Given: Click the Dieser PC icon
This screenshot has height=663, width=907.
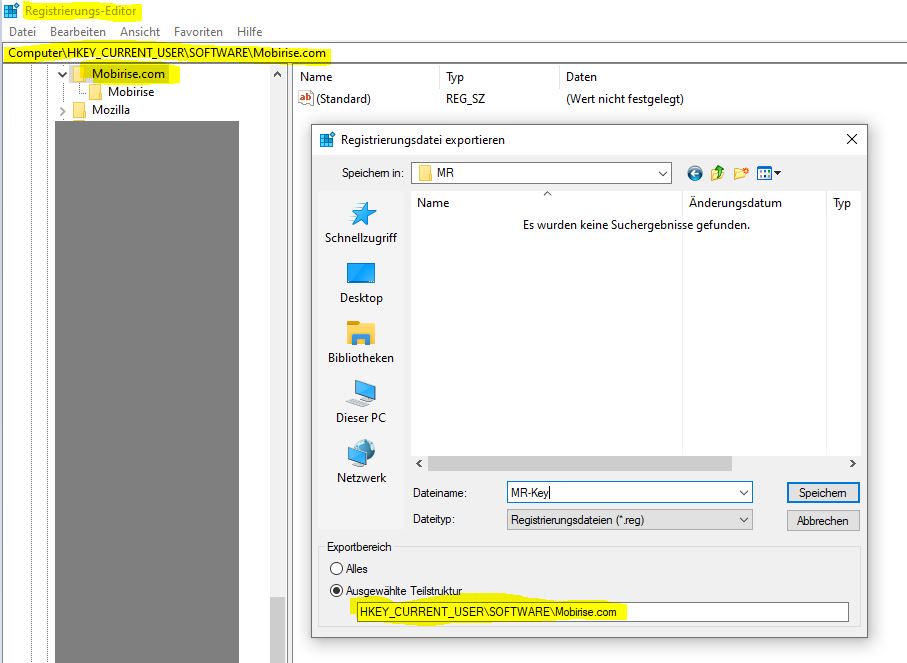Looking at the screenshot, I should (x=361, y=393).
